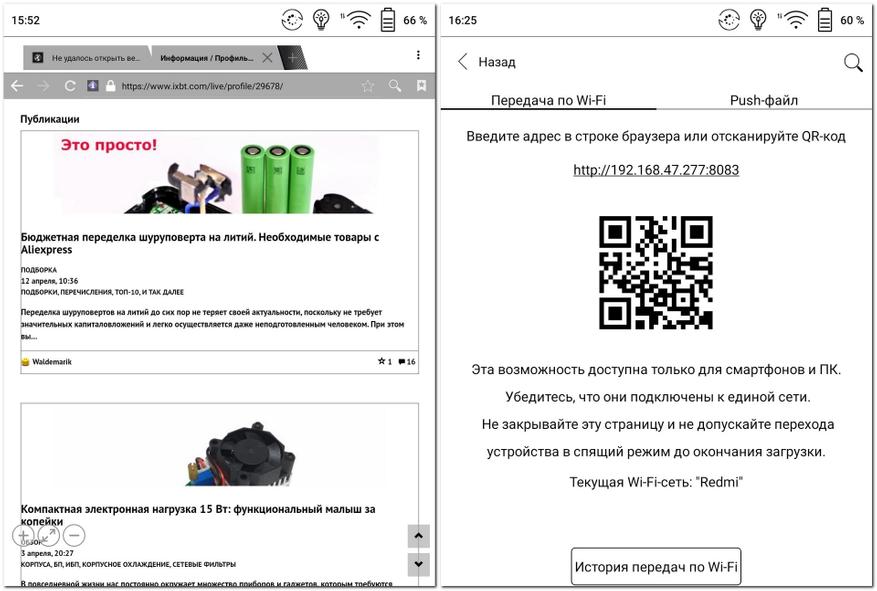Click the fit-to-screen round arrows button
Screen dimensions: 877x591
pos(49,536)
